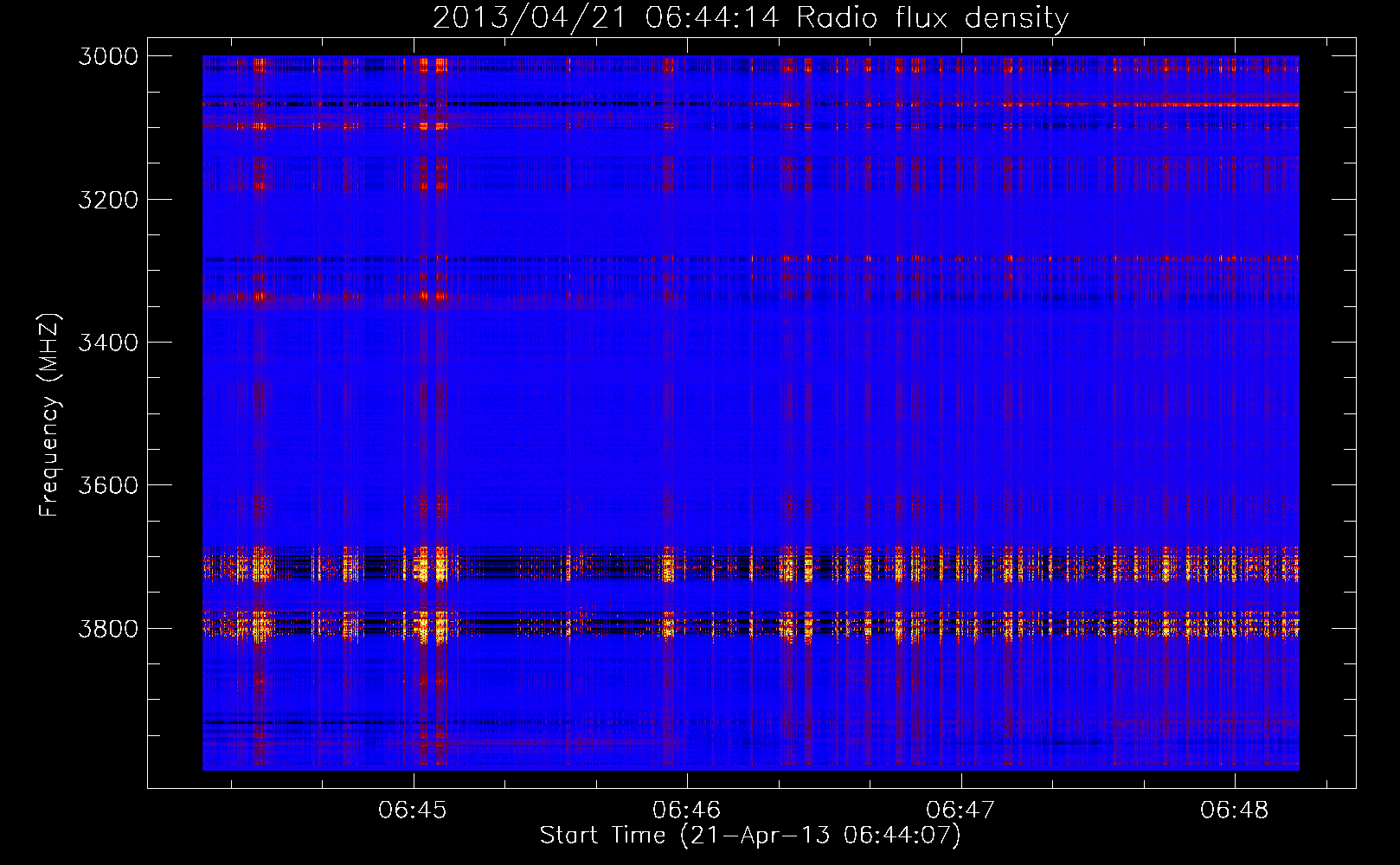This screenshot has height=865, width=1400.
Task: Select the 3800 frequency axis label
Action: pos(108,628)
